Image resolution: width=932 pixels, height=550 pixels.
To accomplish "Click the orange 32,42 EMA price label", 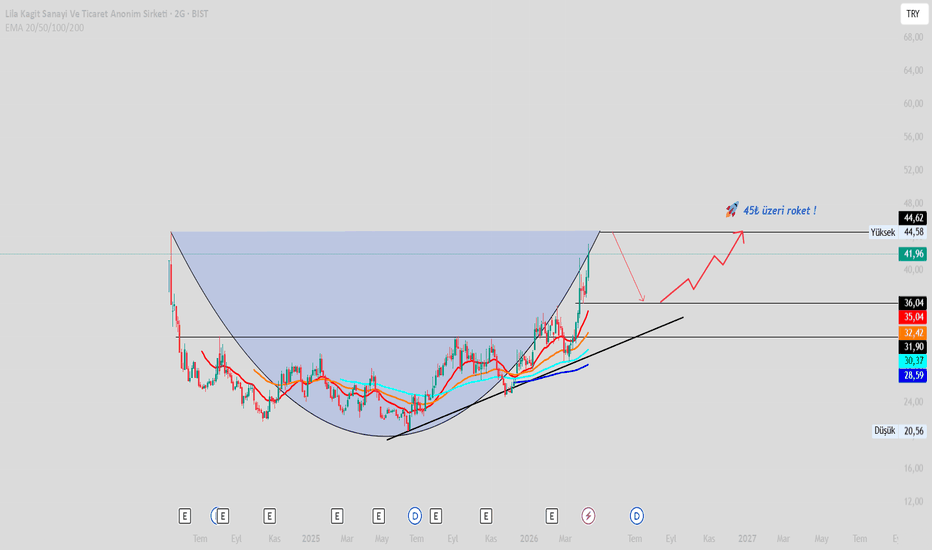I will click(x=913, y=333).
